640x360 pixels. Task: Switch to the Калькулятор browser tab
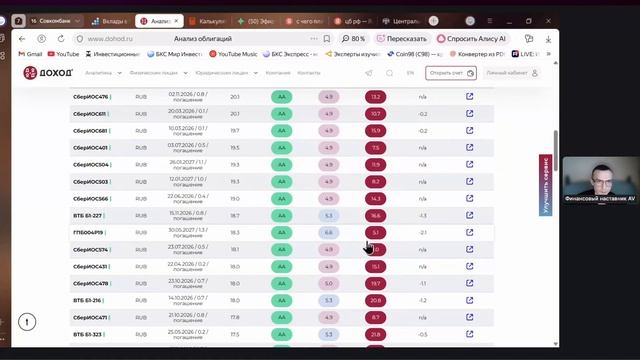[x=207, y=21]
